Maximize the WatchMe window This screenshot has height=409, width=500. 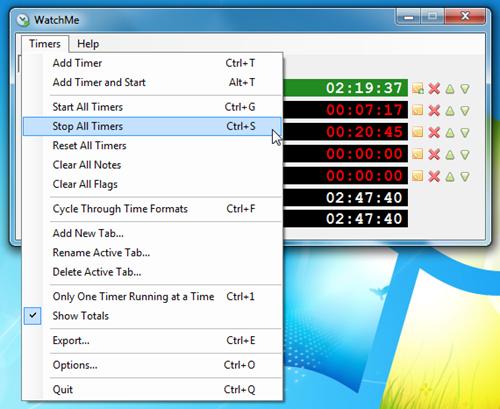(x=432, y=17)
